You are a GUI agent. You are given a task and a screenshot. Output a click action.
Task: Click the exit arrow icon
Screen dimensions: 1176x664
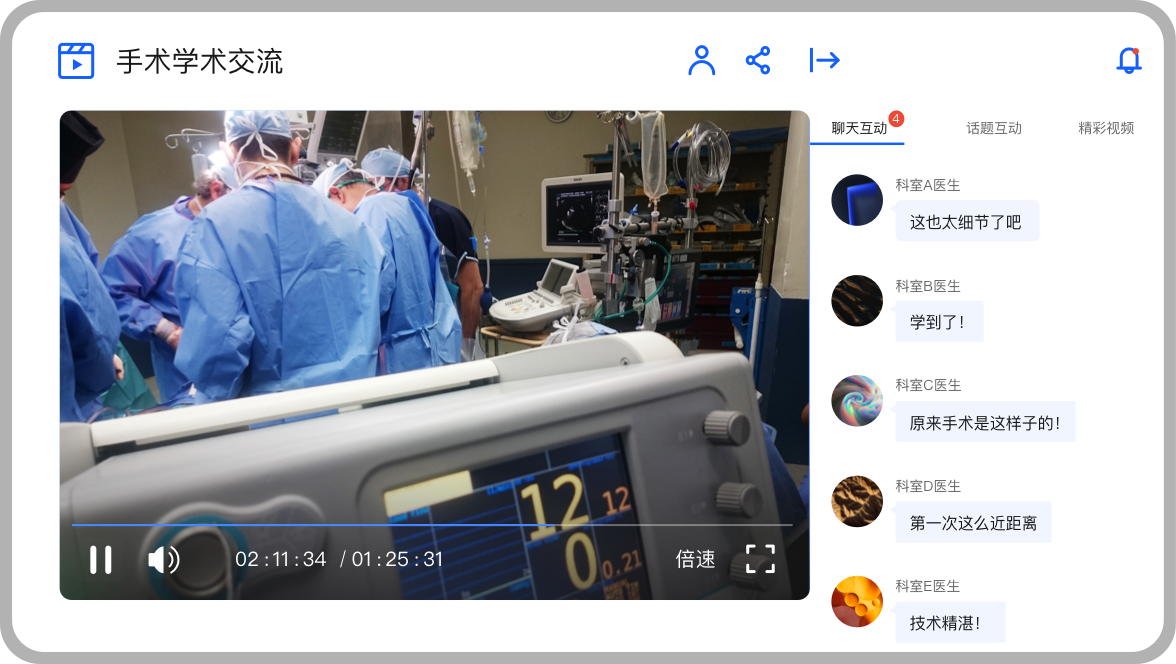[824, 61]
